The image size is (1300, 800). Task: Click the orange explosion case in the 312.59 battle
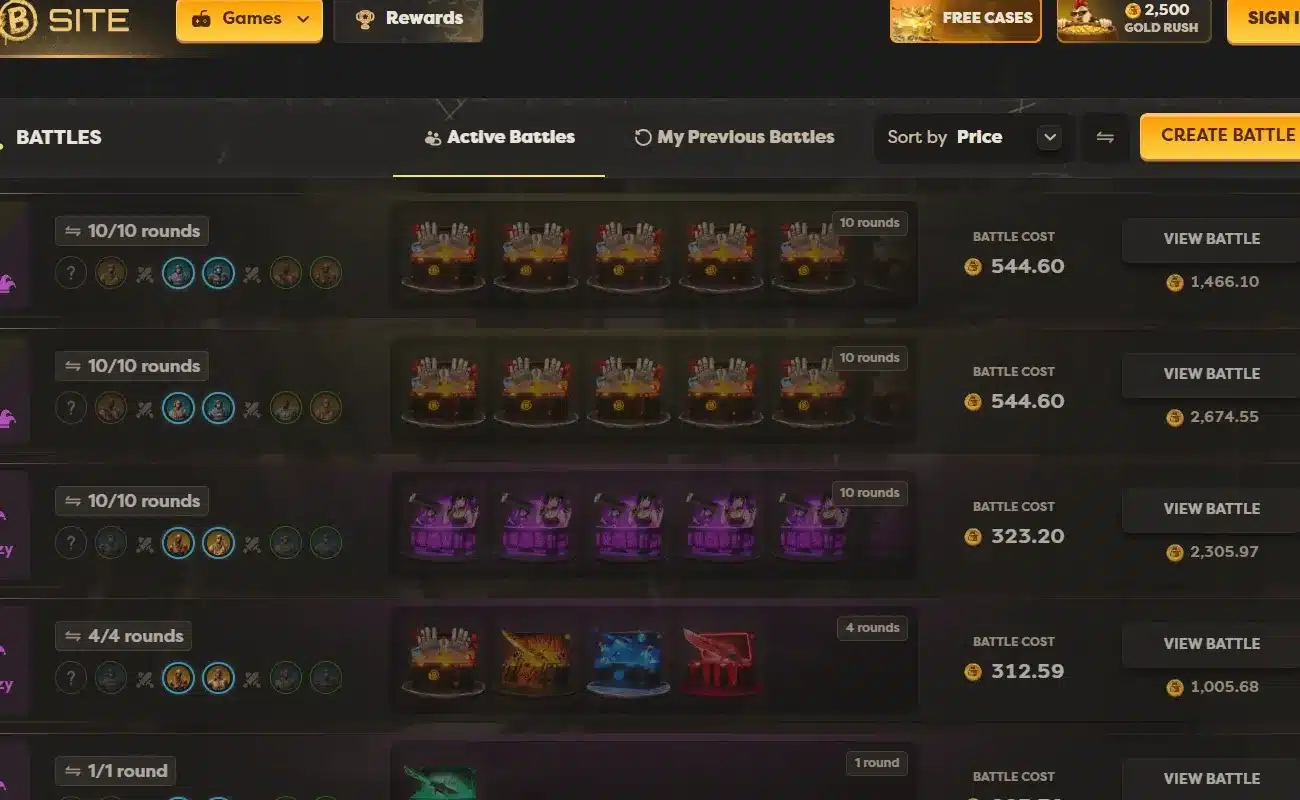tap(535, 660)
